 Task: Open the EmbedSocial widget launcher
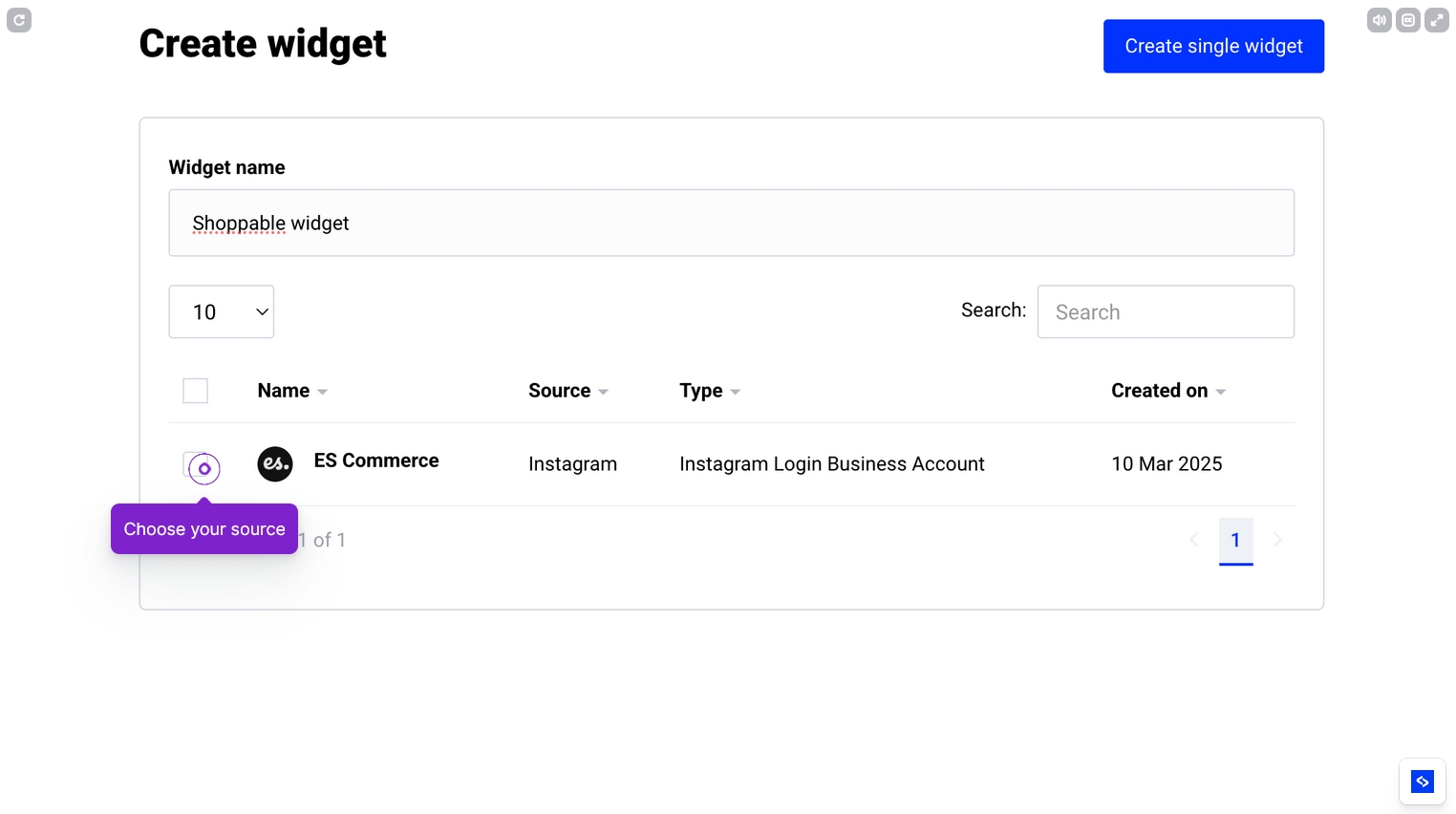coord(1422,781)
